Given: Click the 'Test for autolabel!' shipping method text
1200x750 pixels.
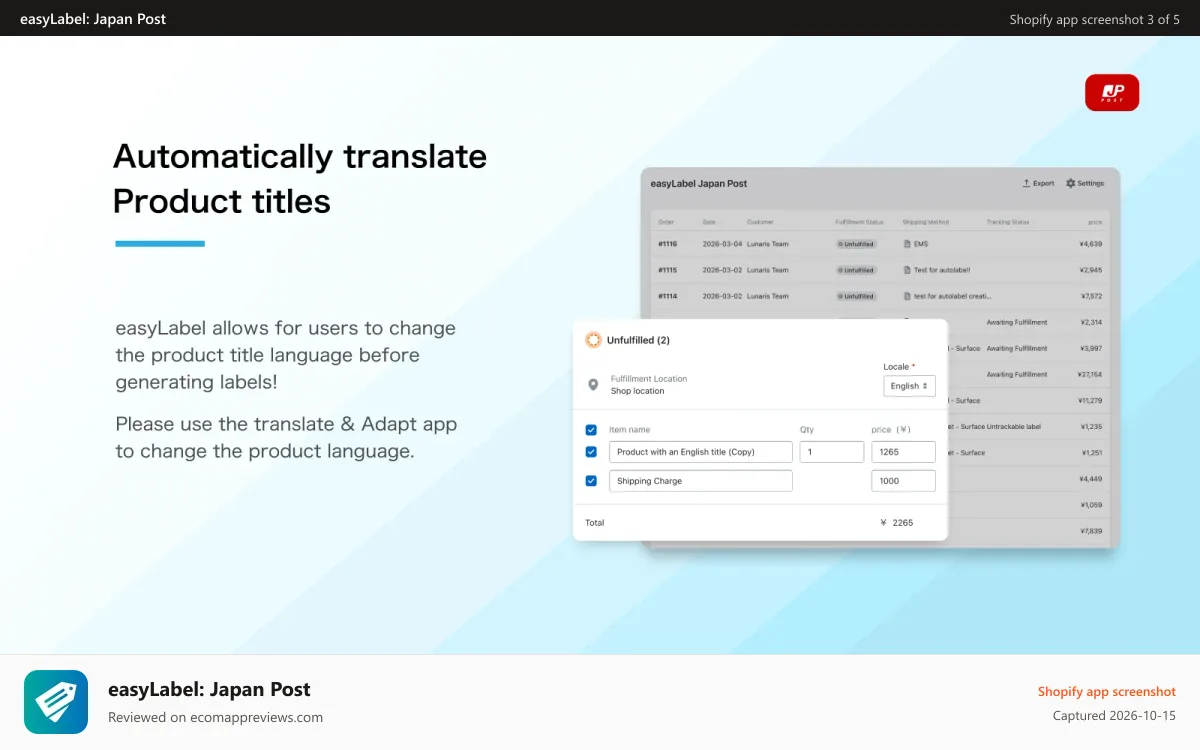Looking at the screenshot, I should pyautogui.click(x=942, y=270).
